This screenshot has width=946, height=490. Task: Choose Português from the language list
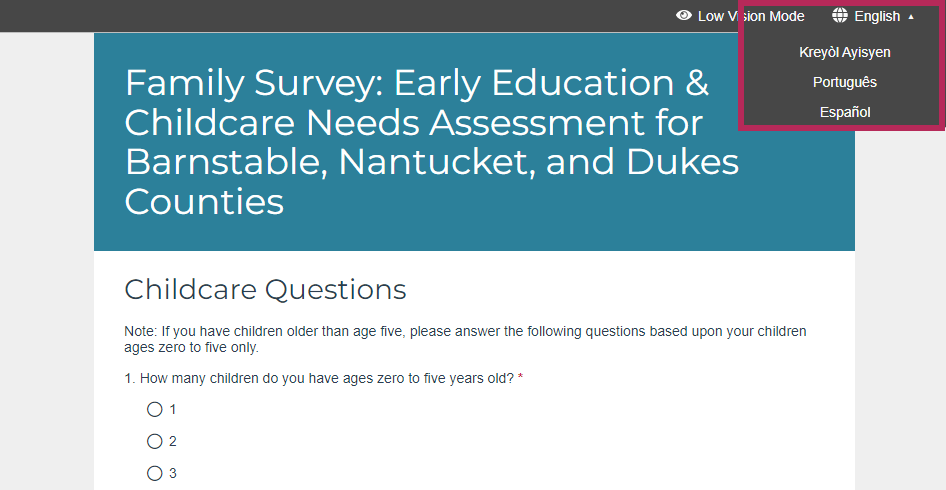845,82
